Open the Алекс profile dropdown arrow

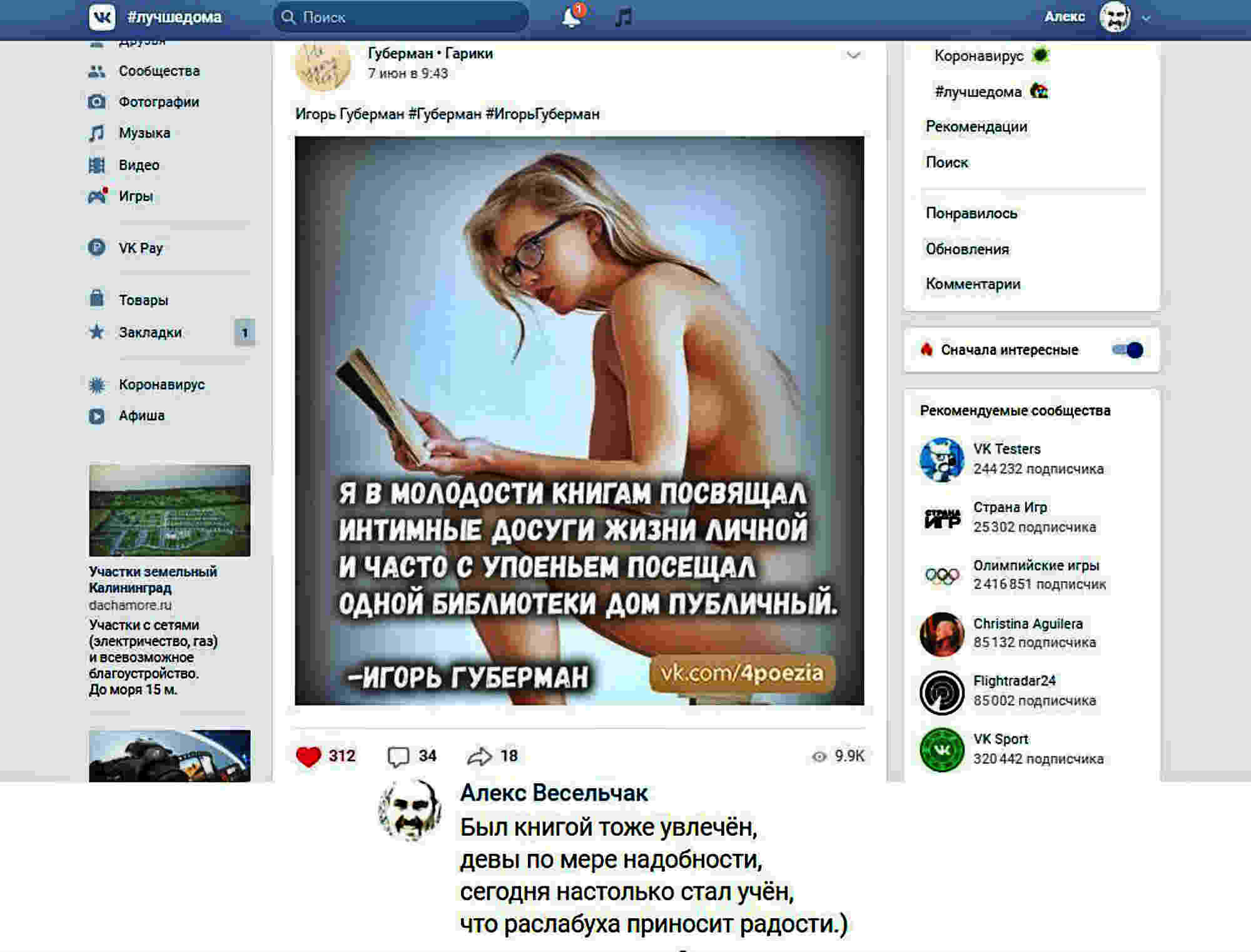tap(1146, 18)
